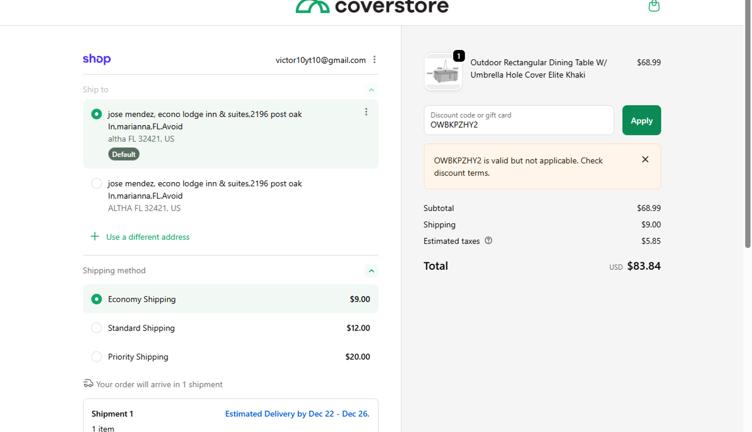Click 'Your order will arrive in 1 shipment'
This screenshot has width=752, height=432.
click(x=159, y=385)
